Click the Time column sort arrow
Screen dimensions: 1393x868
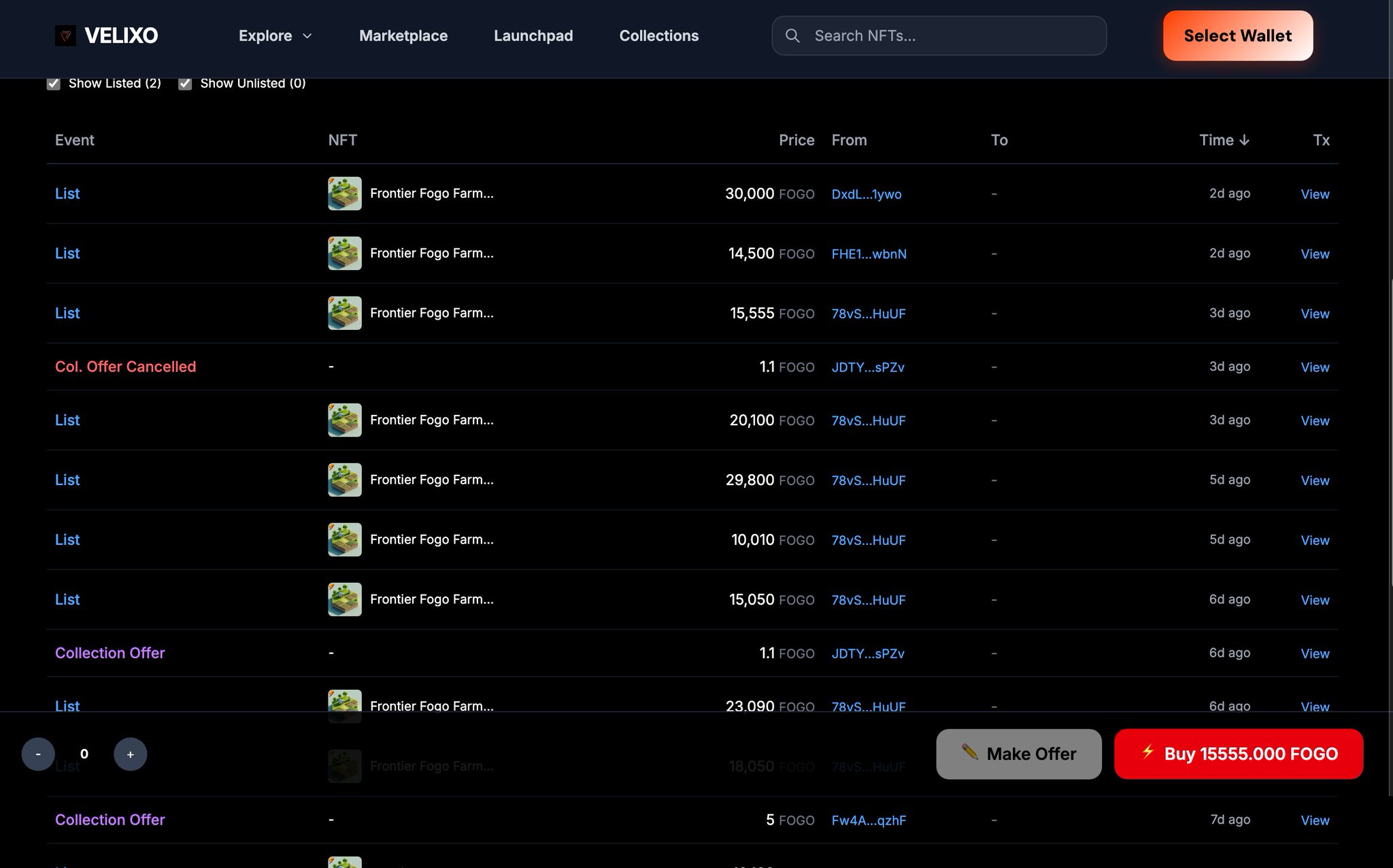tap(1244, 140)
